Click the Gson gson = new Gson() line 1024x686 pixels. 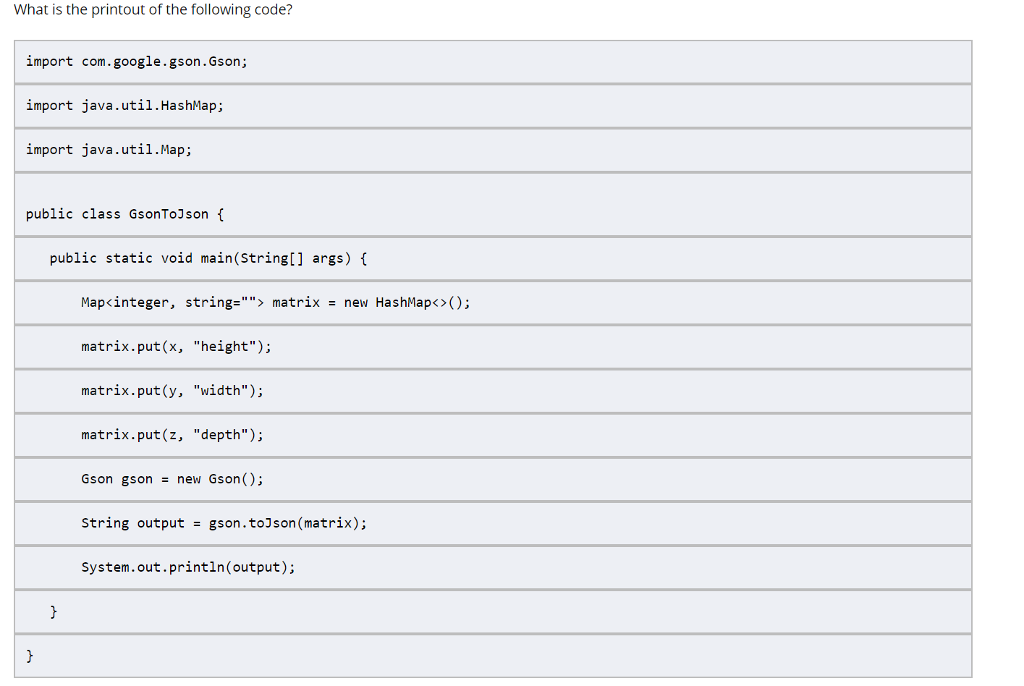pyautogui.click(x=172, y=479)
